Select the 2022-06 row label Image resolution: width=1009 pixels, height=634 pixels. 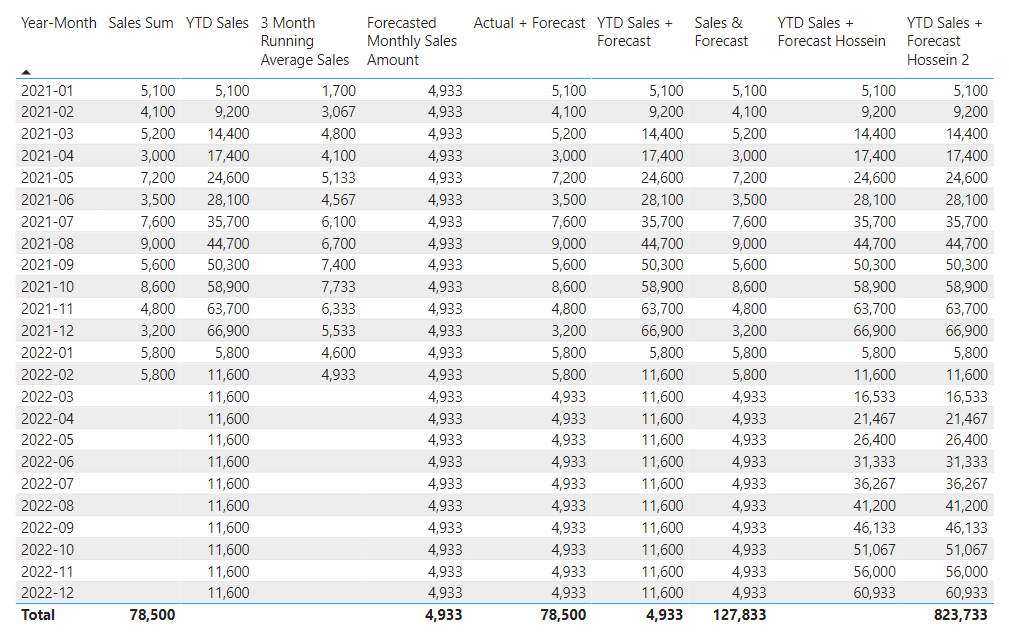(48, 462)
